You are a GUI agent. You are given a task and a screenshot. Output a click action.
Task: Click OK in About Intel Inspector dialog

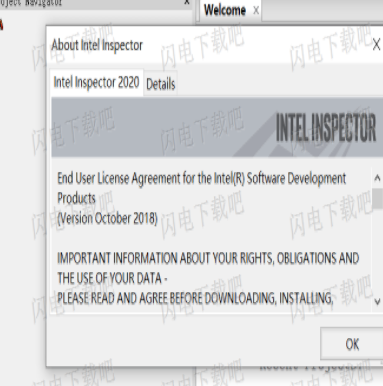pyautogui.click(x=352, y=344)
